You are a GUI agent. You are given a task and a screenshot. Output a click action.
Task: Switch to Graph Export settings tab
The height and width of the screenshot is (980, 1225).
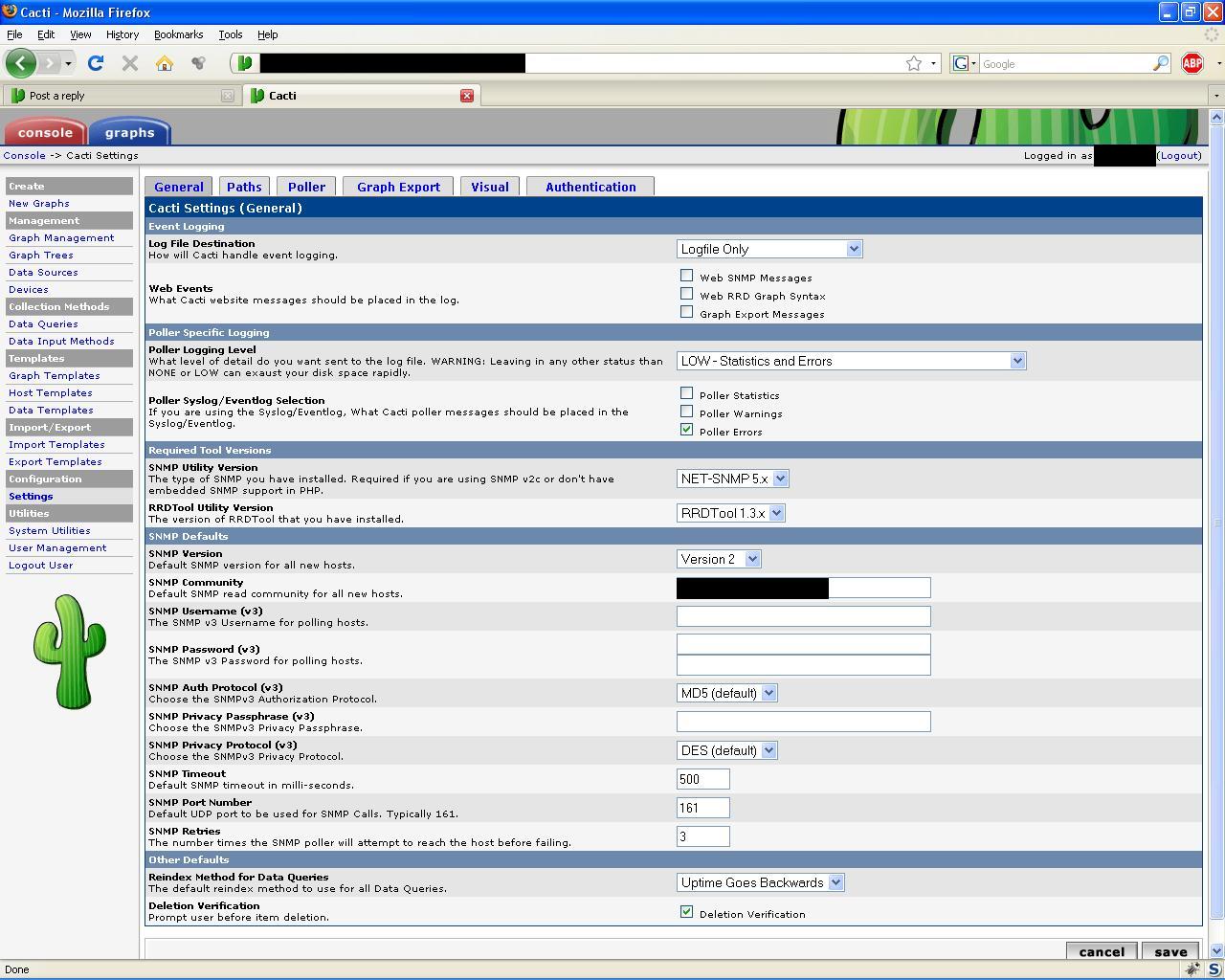(398, 187)
